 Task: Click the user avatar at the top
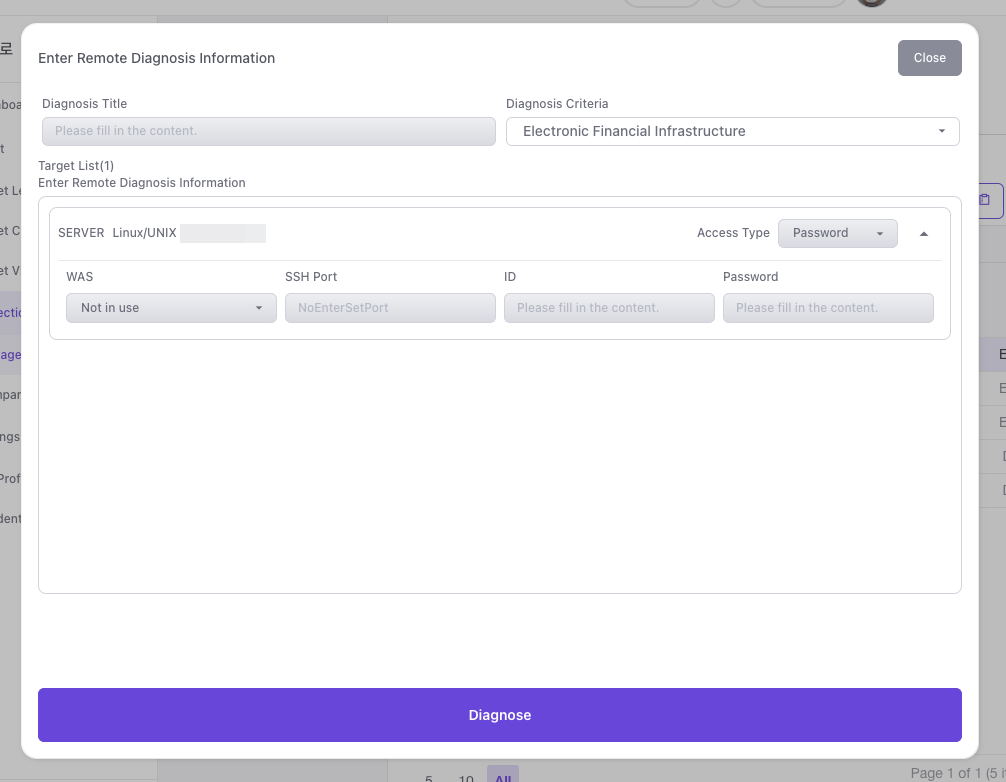pos(872,3)
